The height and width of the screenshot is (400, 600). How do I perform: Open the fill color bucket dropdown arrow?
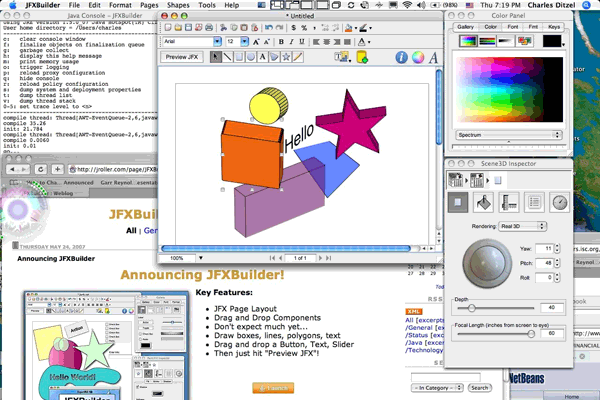(x=356, y=28)
